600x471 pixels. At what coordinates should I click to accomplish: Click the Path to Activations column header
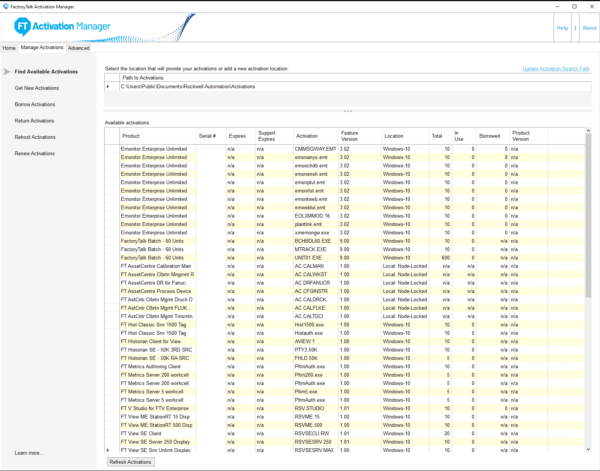point(355,78)
